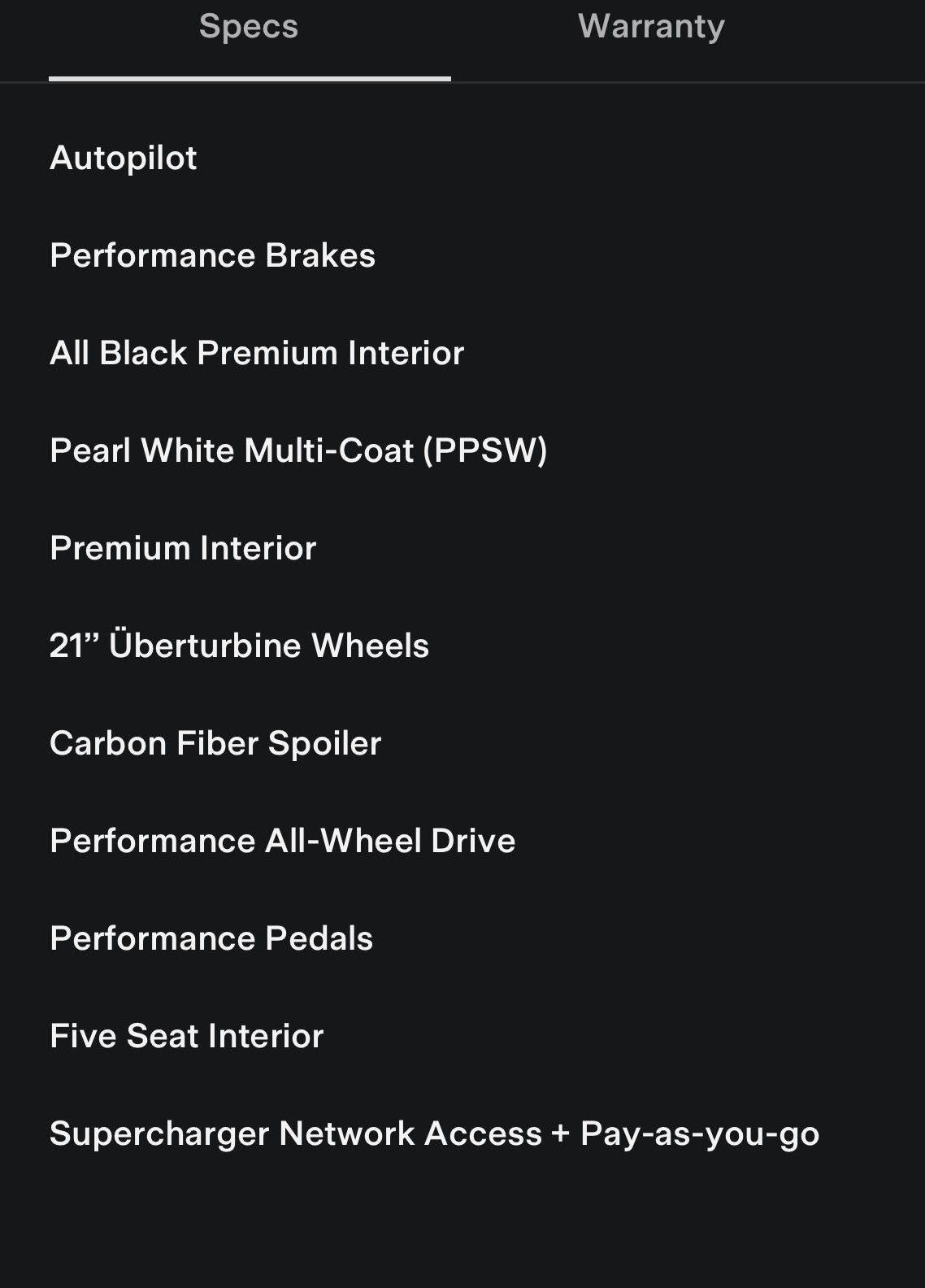Viewport: 925px width, 1288px height.
Task: Tap the All Black Premium Interior entry
Action: 257,353
